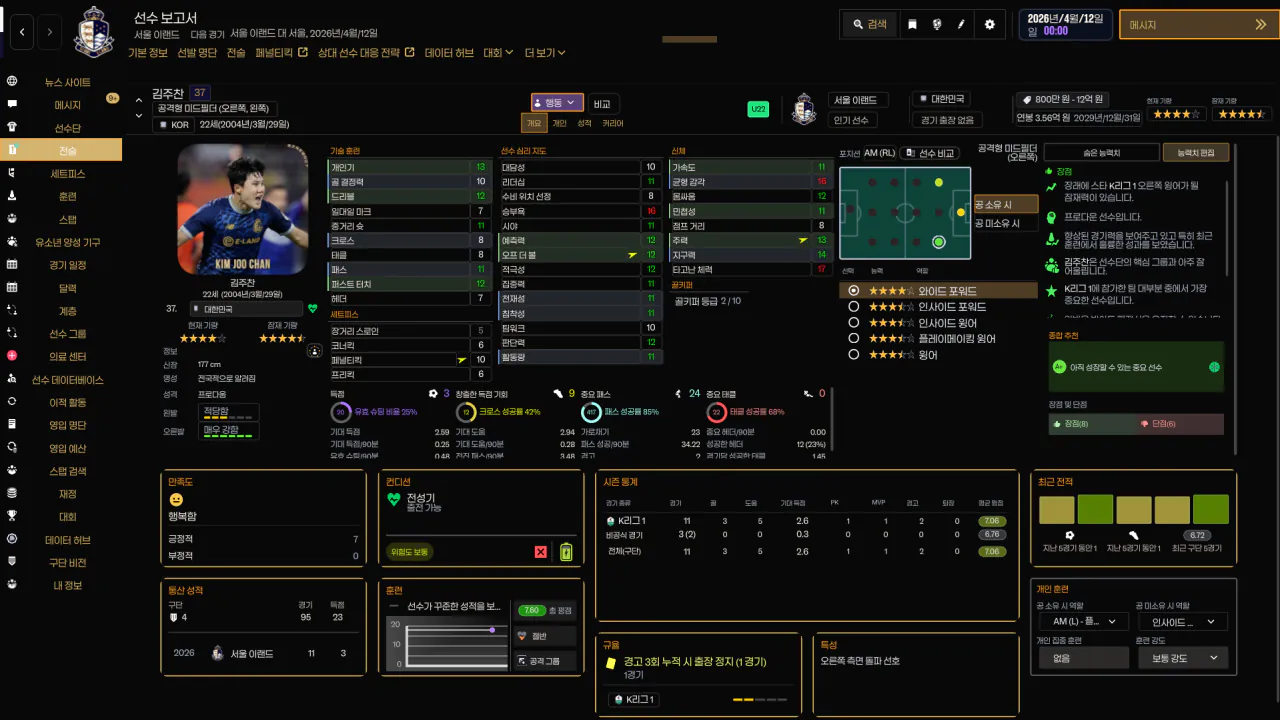Screen dimensions: 1280x720
Task: Switch to 숨은 능력치 view
Action: click(1101, 153)
